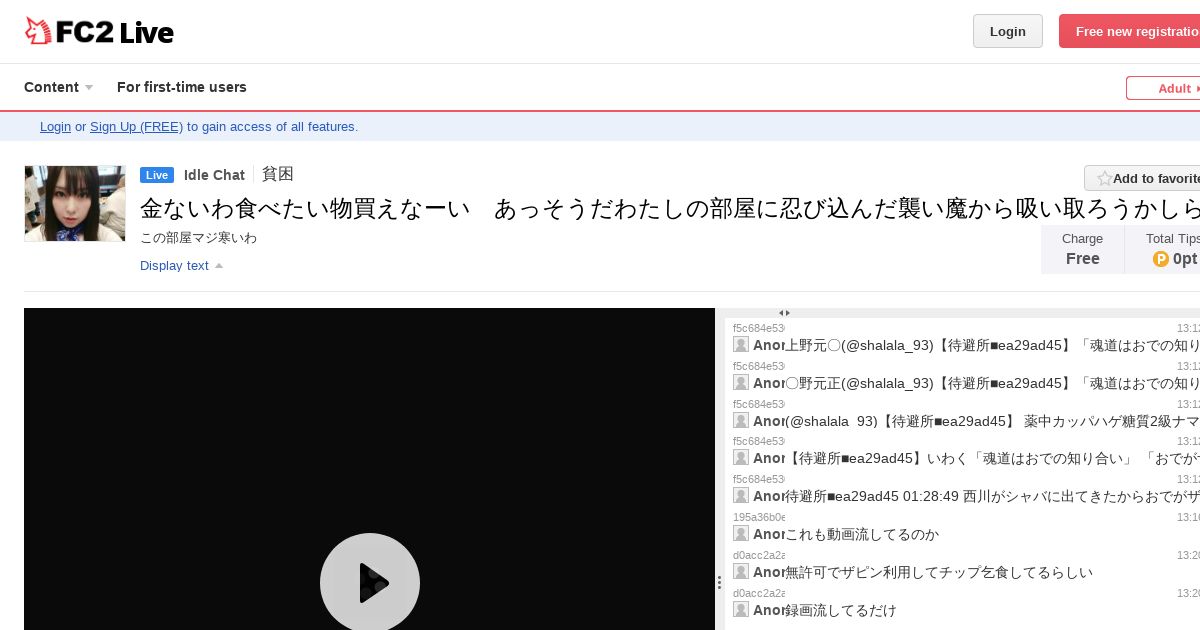Play the video with the large play button
This screenshot has height=630, width=1200.
[370, 582]
